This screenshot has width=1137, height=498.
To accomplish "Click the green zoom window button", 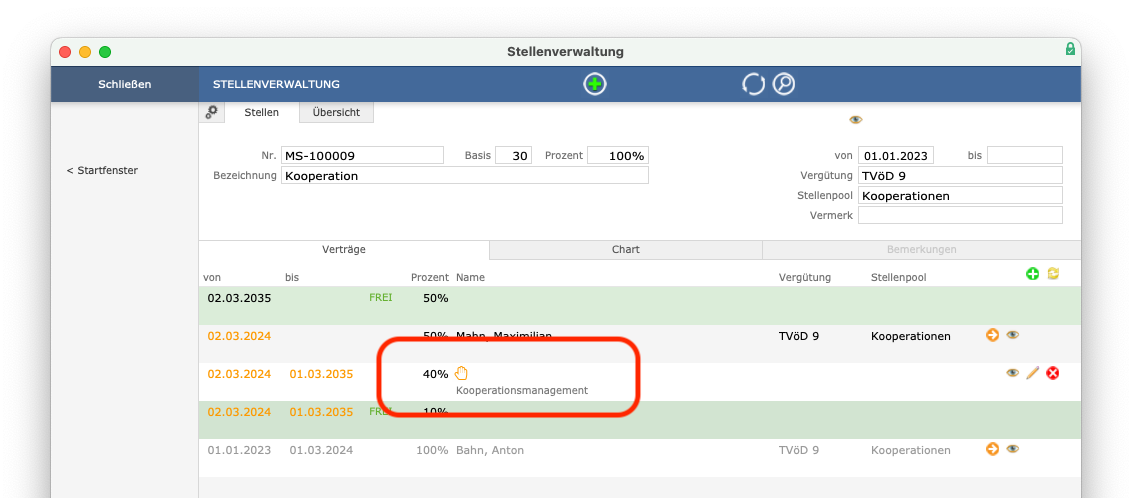I will pyautogui.click(x=105, y=52).
